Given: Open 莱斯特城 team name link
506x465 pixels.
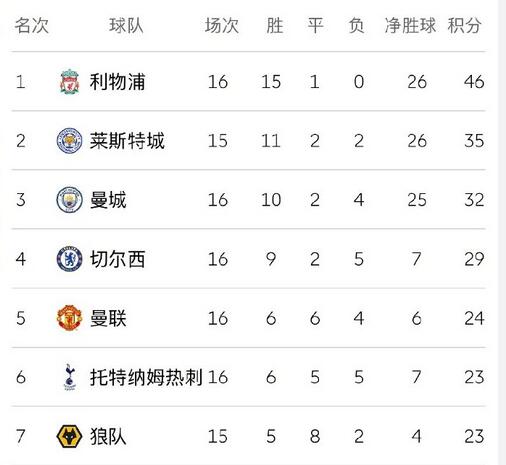Looking at the screenshot, I should point(127,141).
